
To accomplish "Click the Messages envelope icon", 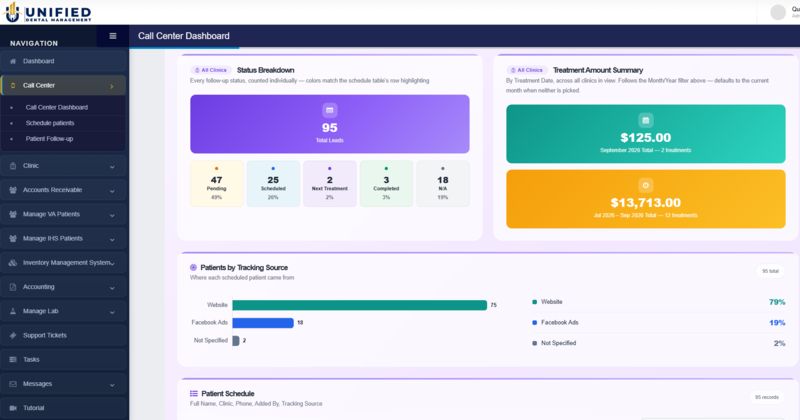I will (13, 384).
